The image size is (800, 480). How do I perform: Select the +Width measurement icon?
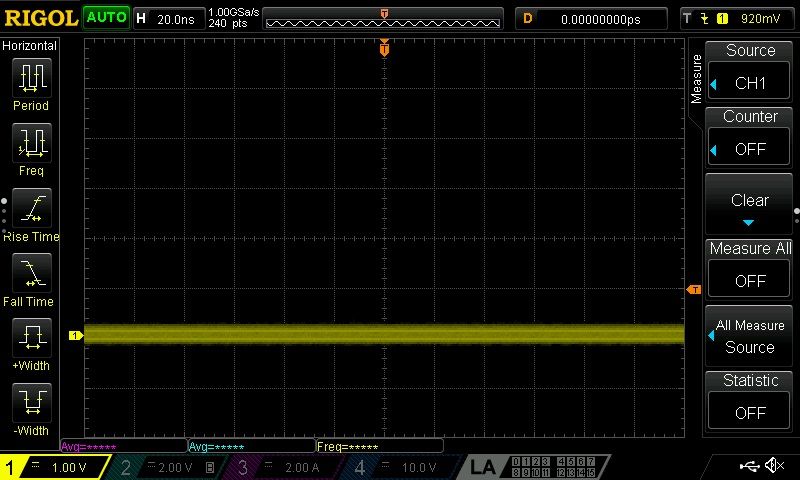click(32, 337)
